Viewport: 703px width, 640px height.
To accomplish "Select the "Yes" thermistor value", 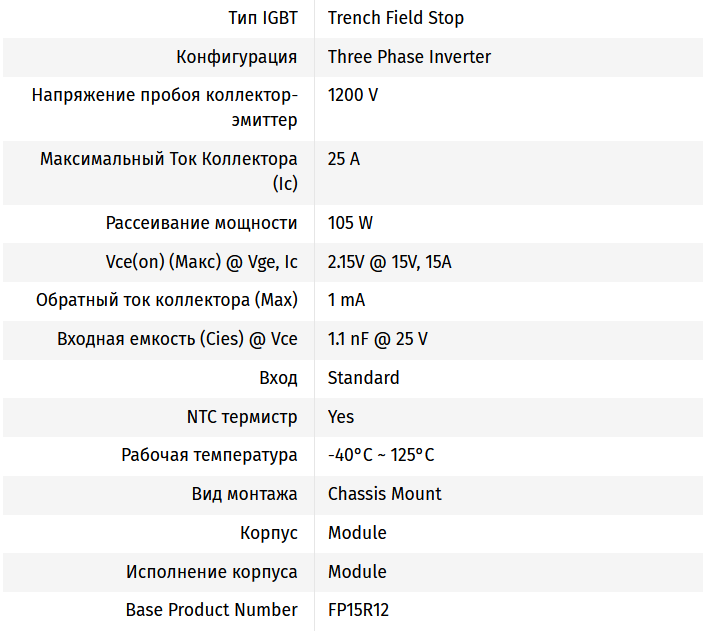I will tap(341, 417).
